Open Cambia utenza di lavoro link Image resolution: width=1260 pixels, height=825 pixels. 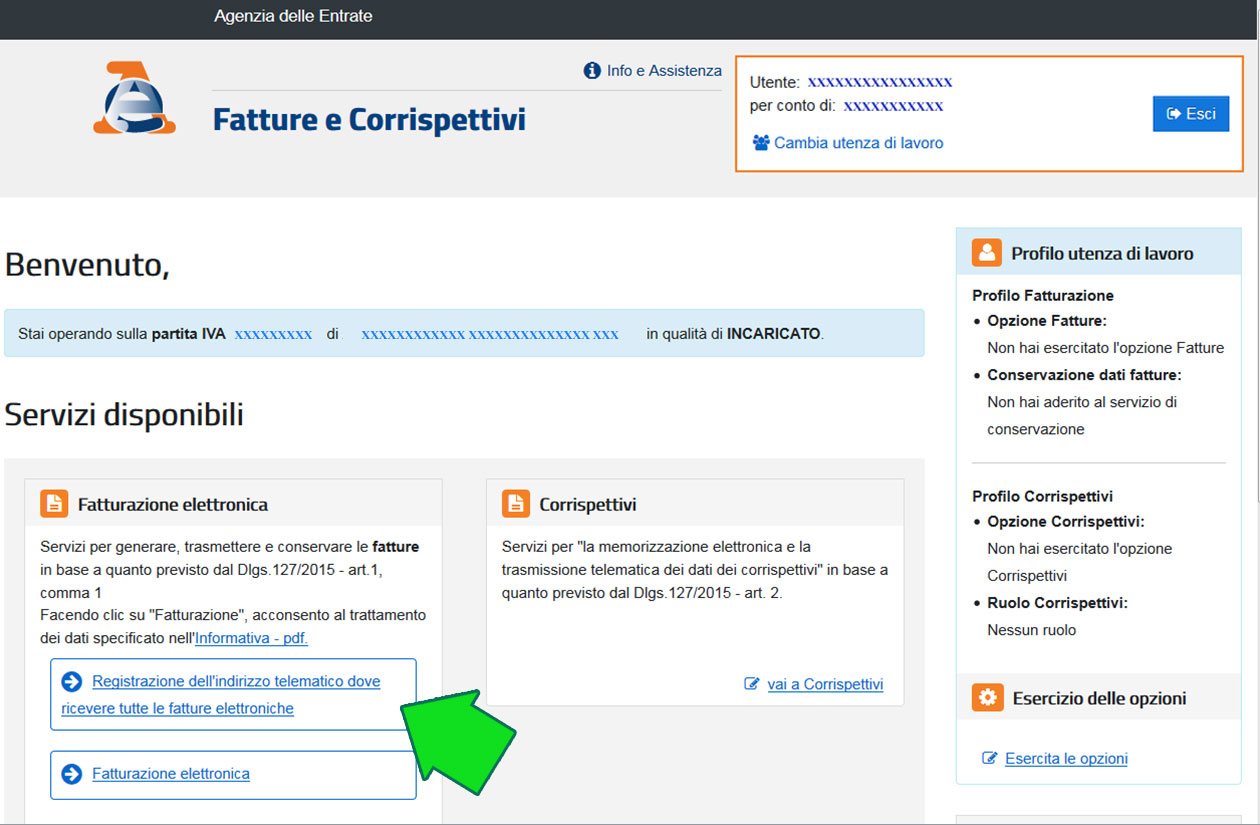(858, 143)
